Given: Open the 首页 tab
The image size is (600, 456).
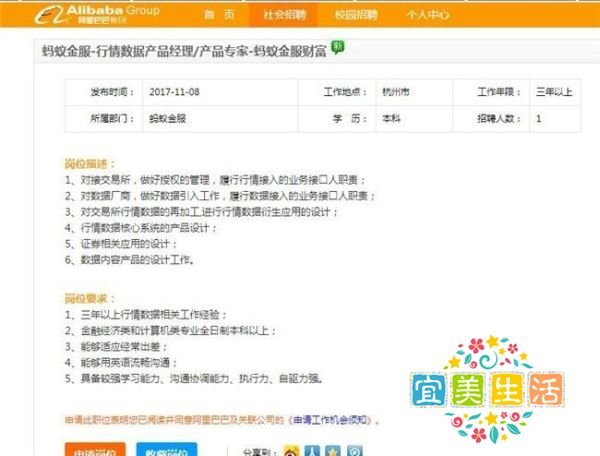Looking at the screenshot, I should (219, 15).
